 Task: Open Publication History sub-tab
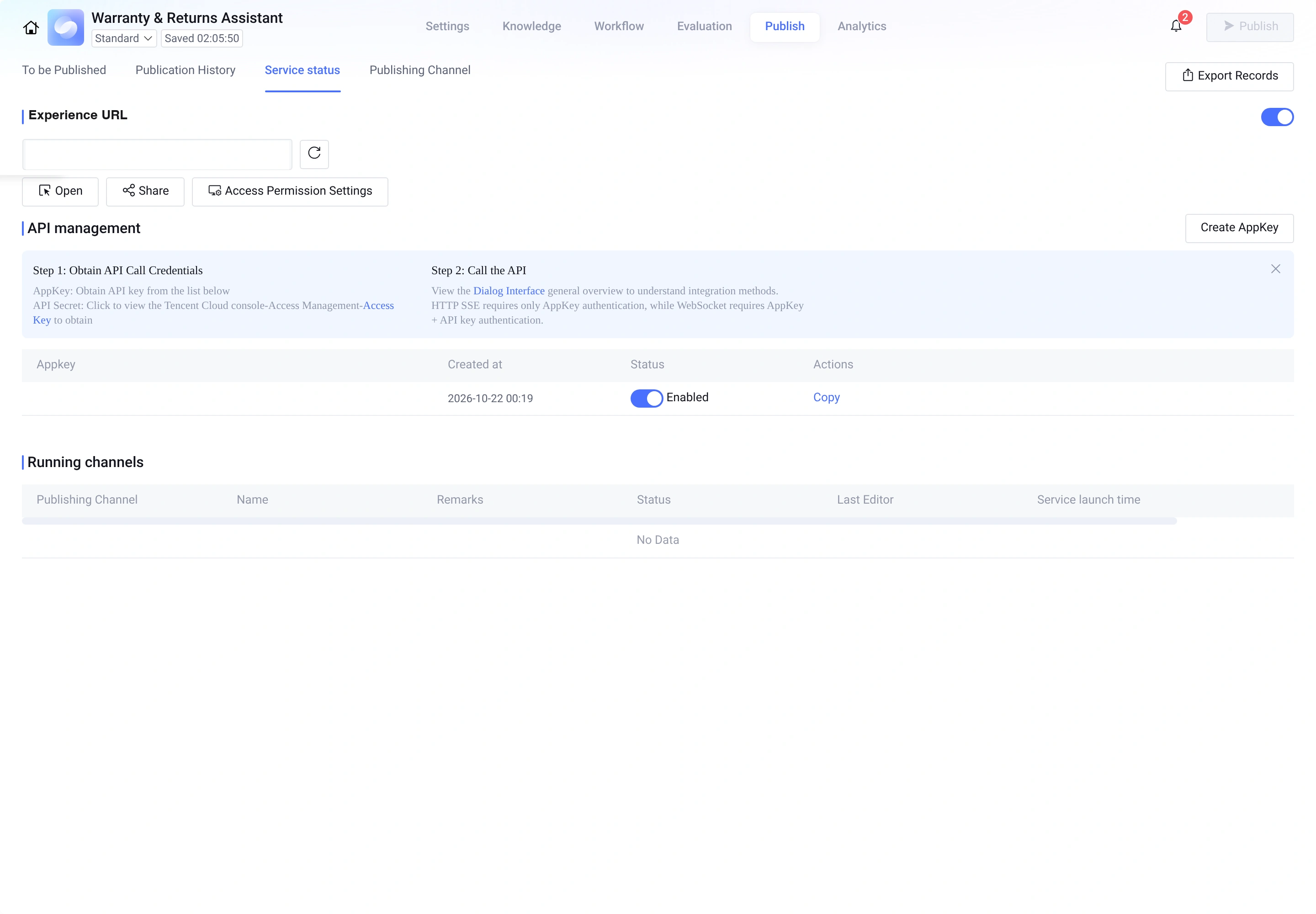[186, 70]
